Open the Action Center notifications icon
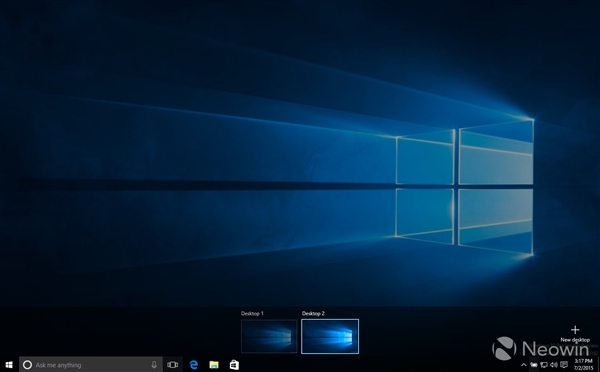 point(564,365)
